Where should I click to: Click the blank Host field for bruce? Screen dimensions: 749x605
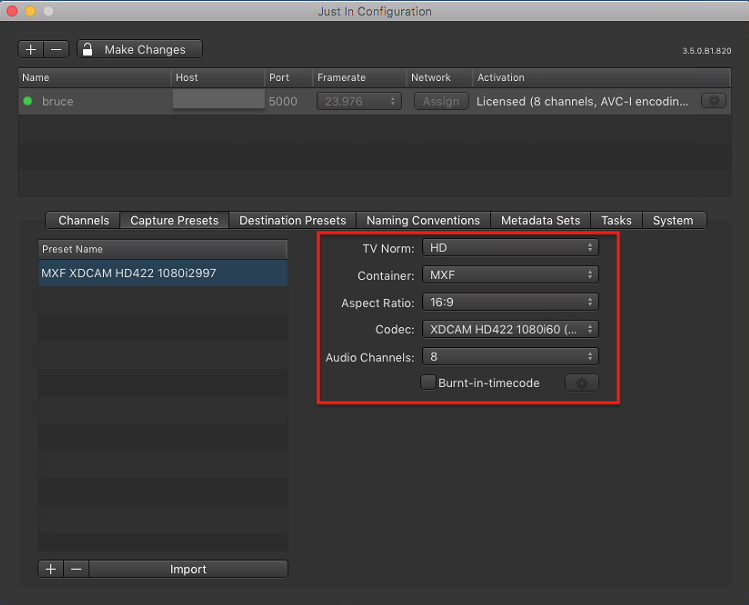click(x=218, y=99)
